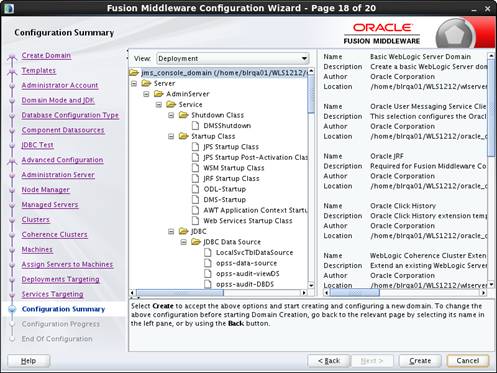The width and height of the screenshot is (497, 373).
Task: Select the current Configuration Summary step
Action: (x=63, y=309)
